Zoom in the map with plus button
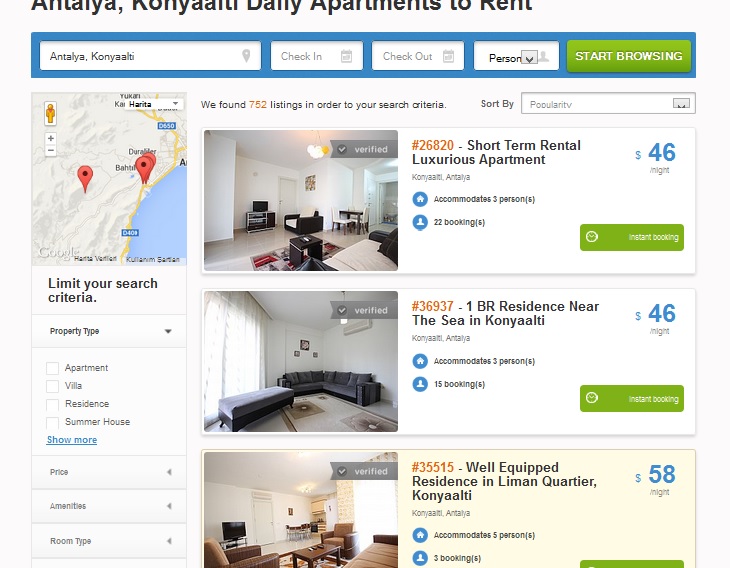Image resolution: width=730 pixels, height=568 pixels. pyautogui.click(x=51, y=138)
